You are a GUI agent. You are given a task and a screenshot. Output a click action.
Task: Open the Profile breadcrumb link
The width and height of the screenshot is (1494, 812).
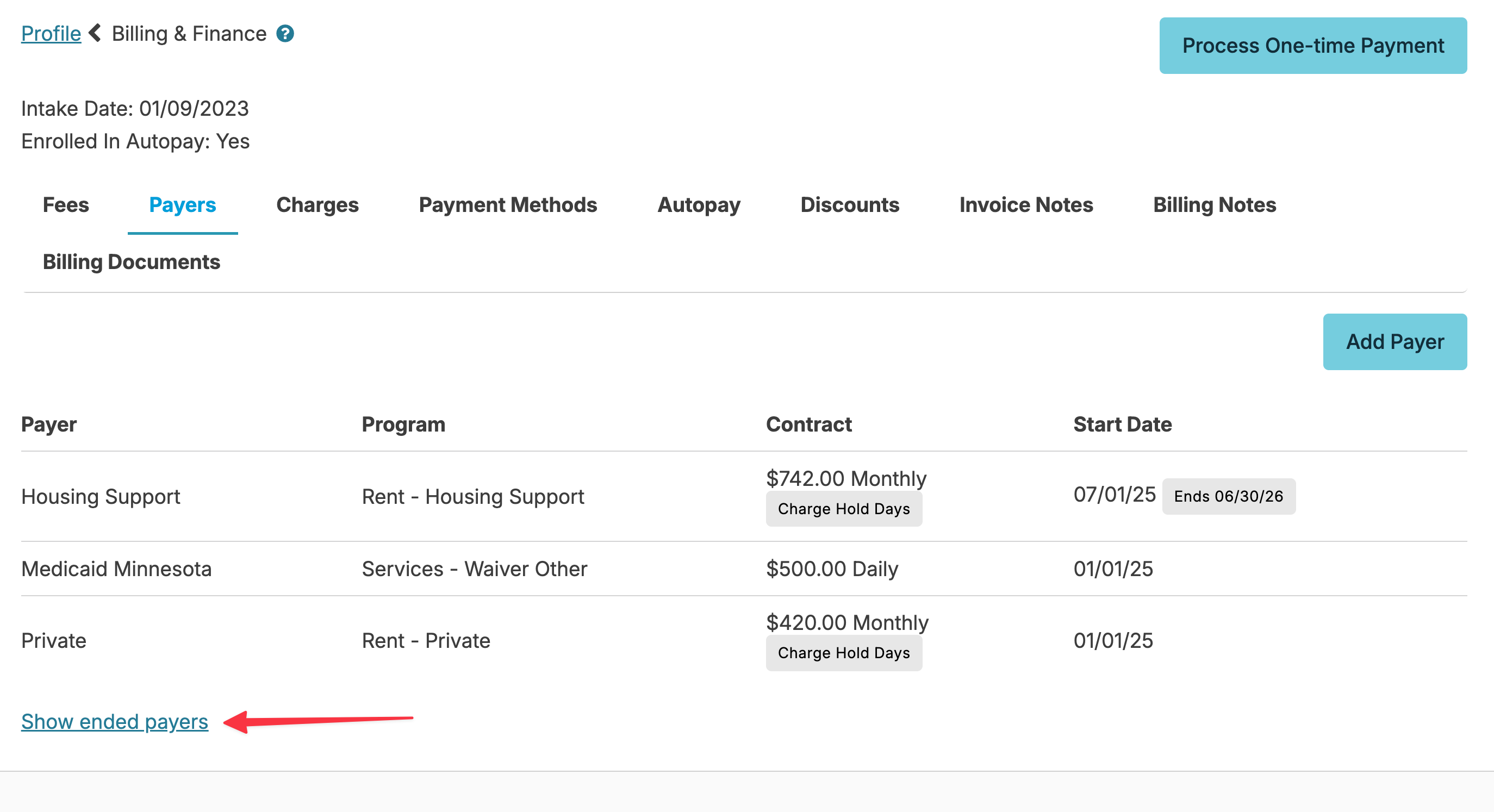tap(51, 34)
